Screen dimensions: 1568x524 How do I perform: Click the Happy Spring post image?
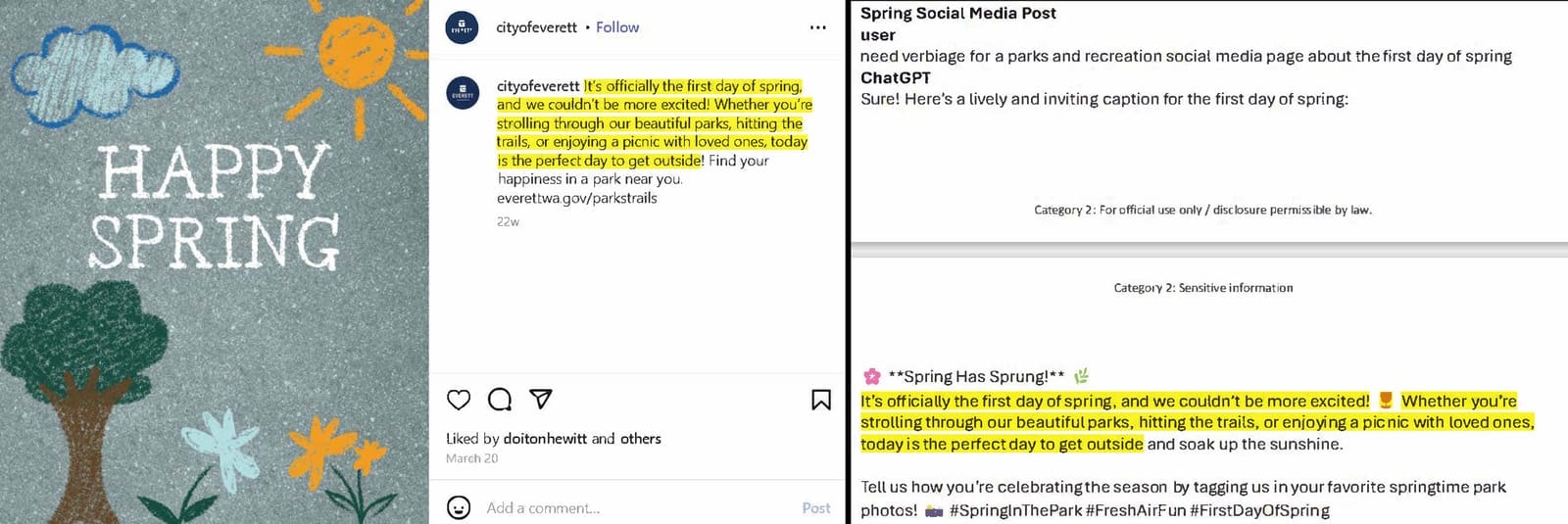pos(214,262)
